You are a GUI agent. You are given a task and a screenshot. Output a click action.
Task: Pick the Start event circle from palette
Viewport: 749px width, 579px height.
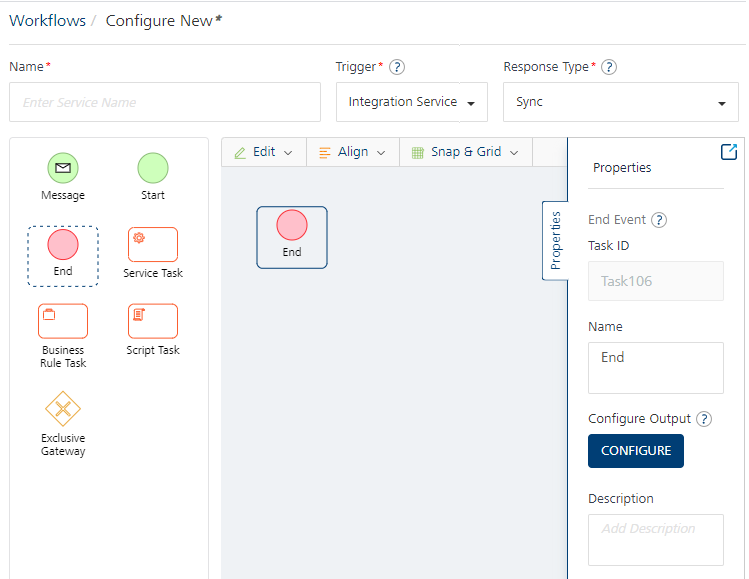153,168
